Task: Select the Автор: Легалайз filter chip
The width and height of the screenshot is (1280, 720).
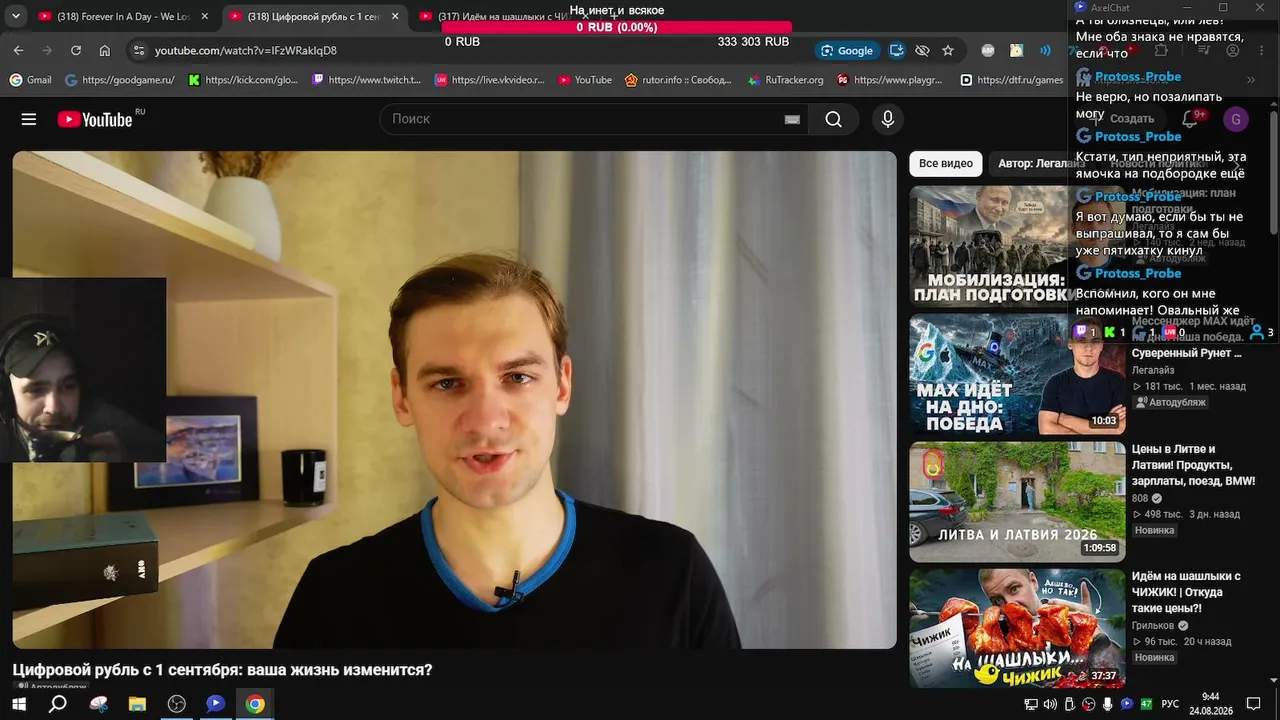Action: (x=1041, y=164)
